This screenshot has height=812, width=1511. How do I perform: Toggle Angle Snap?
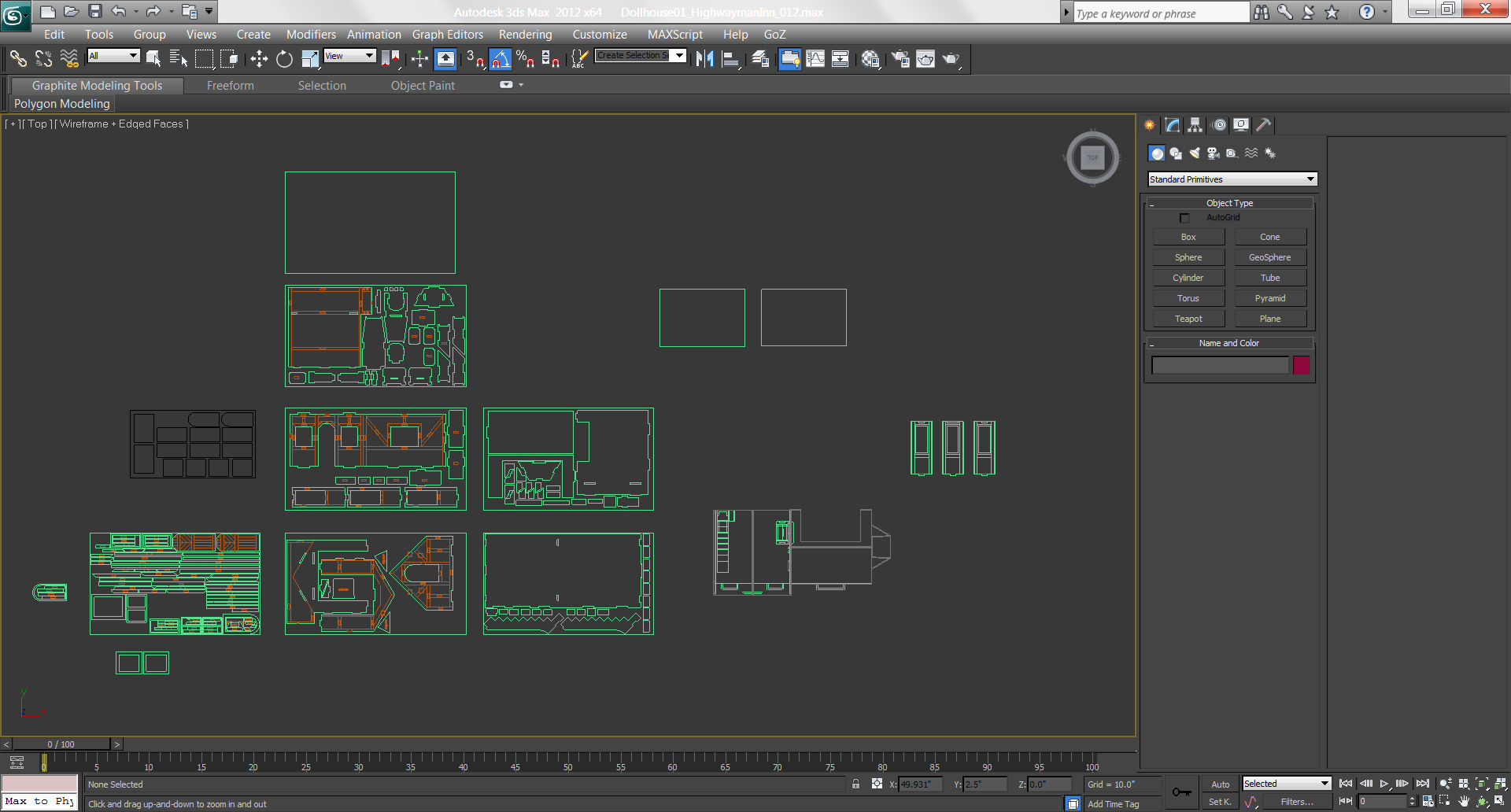(500, 59)
